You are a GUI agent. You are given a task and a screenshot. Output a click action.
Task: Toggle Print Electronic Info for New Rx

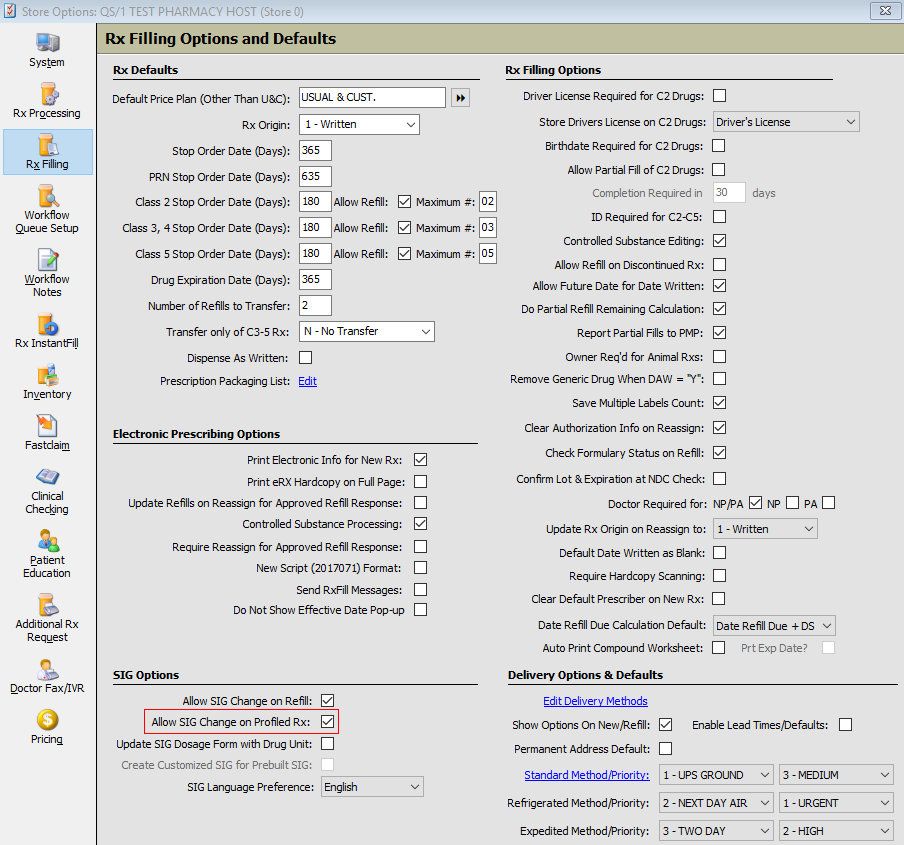[x=421, y=459]
